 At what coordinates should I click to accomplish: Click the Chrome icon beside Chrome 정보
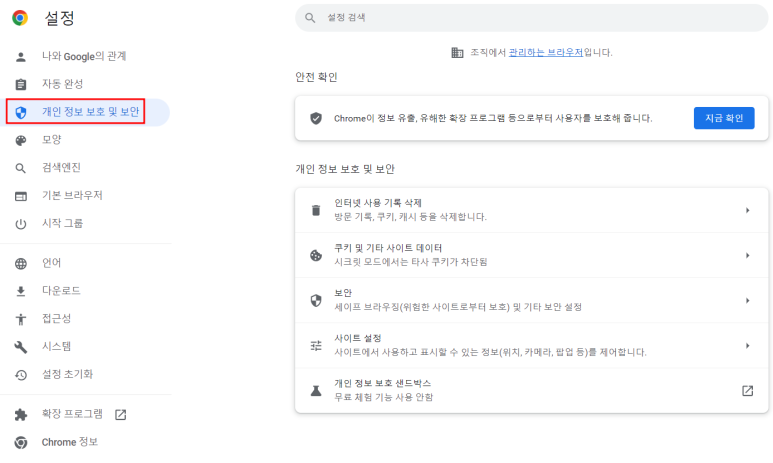click(x=21, y=443)
